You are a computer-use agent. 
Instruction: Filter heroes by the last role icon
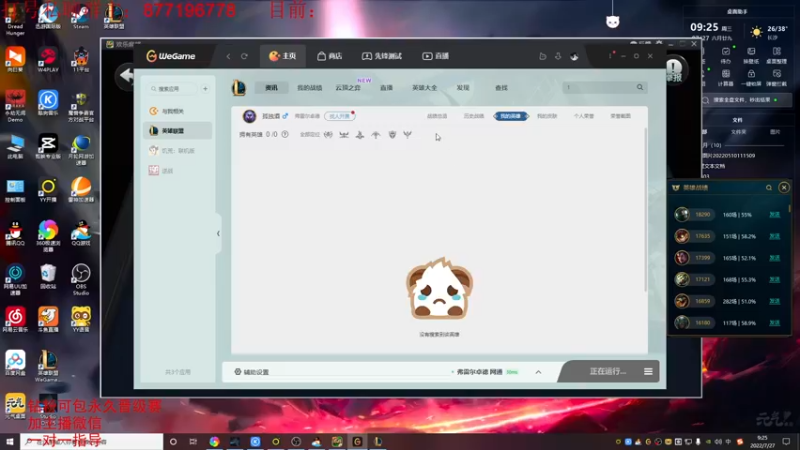(x=407, y=135)
